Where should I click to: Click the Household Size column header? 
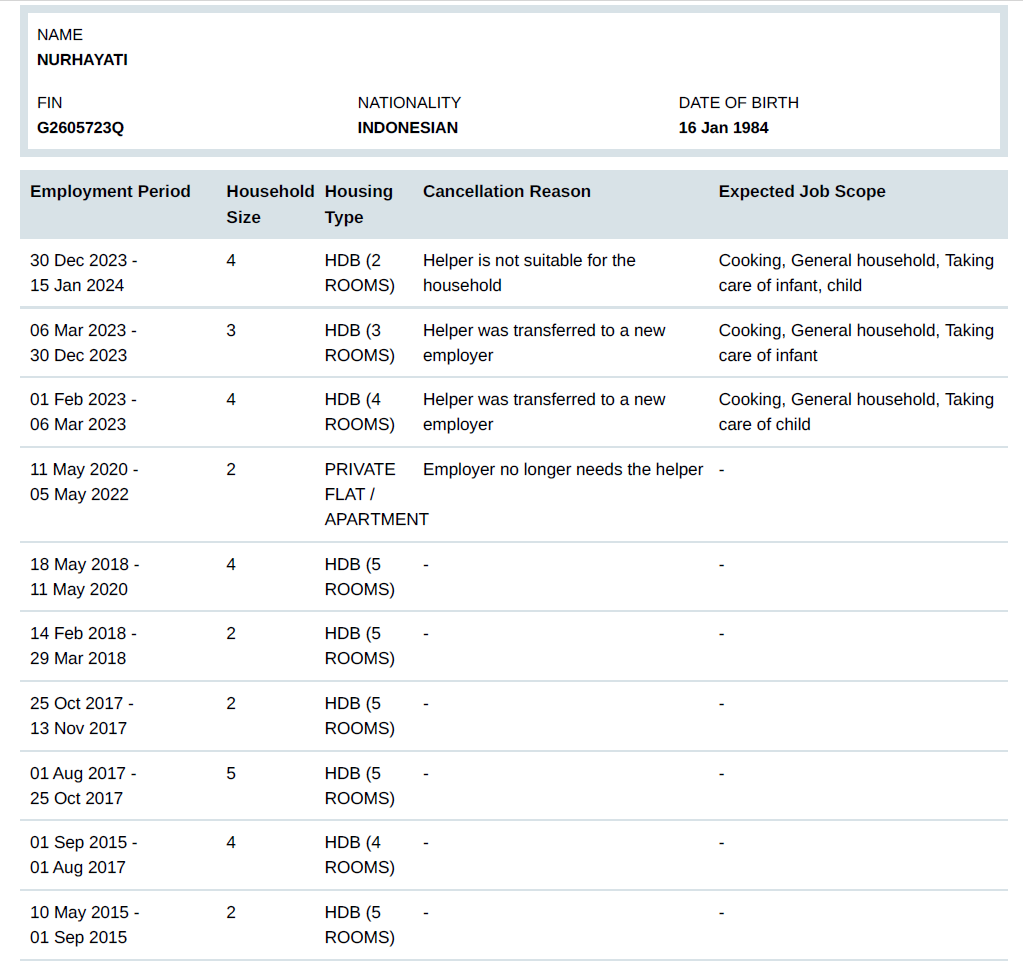point(269,204)
